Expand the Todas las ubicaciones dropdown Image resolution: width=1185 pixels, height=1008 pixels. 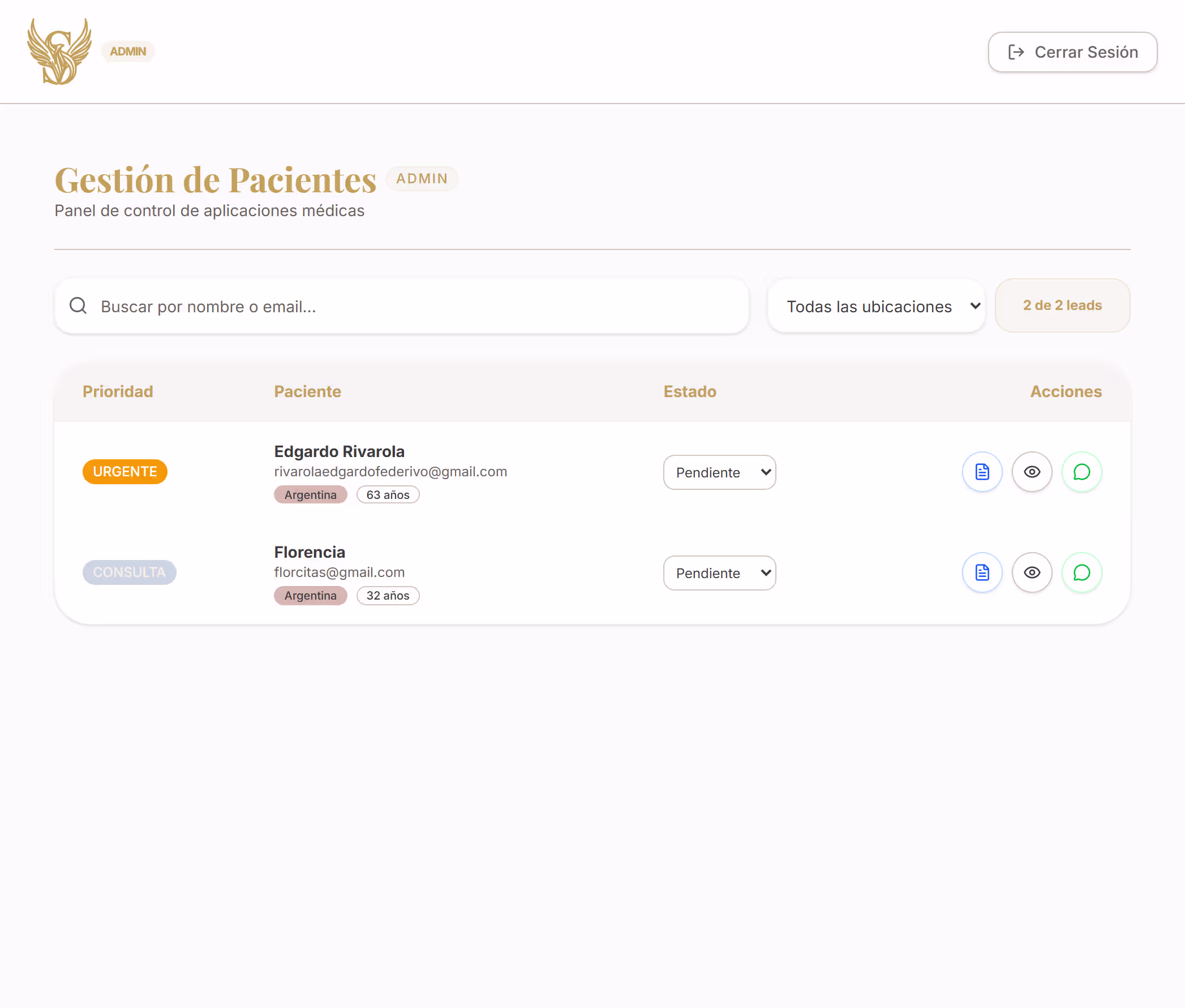pos(876,306)
